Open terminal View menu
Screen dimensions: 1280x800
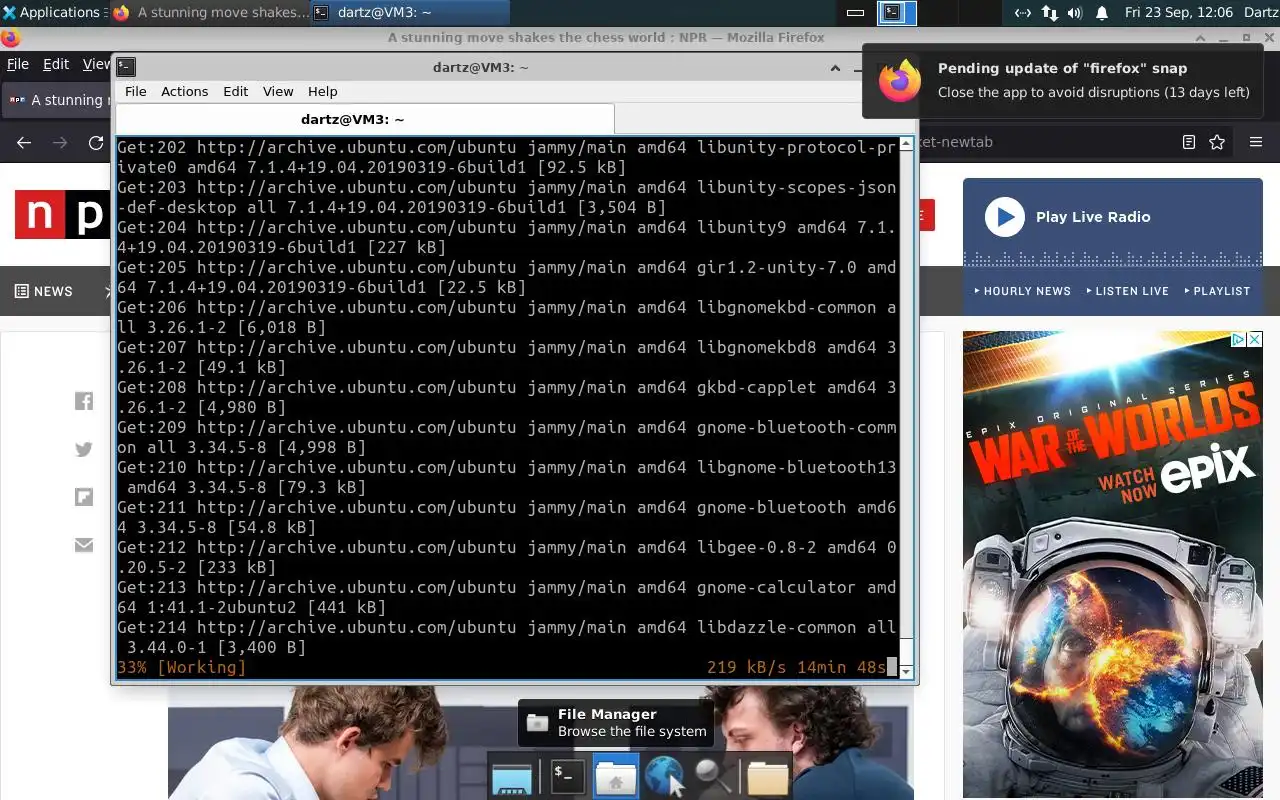click(x=278, y=91)
